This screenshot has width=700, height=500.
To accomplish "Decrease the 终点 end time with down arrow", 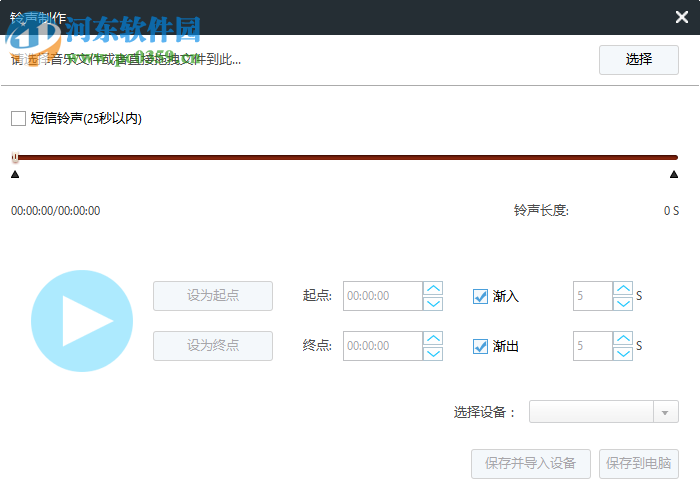I will click(433, 354).
